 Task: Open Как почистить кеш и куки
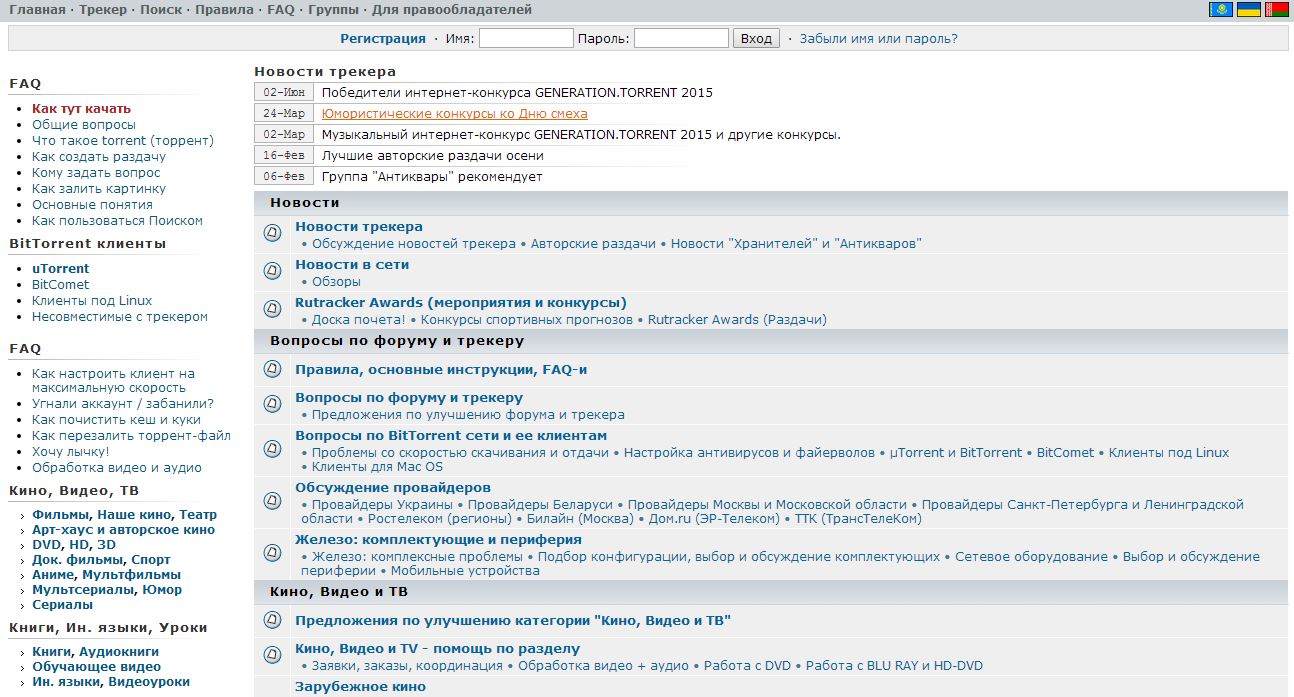[x=116, y=419]
